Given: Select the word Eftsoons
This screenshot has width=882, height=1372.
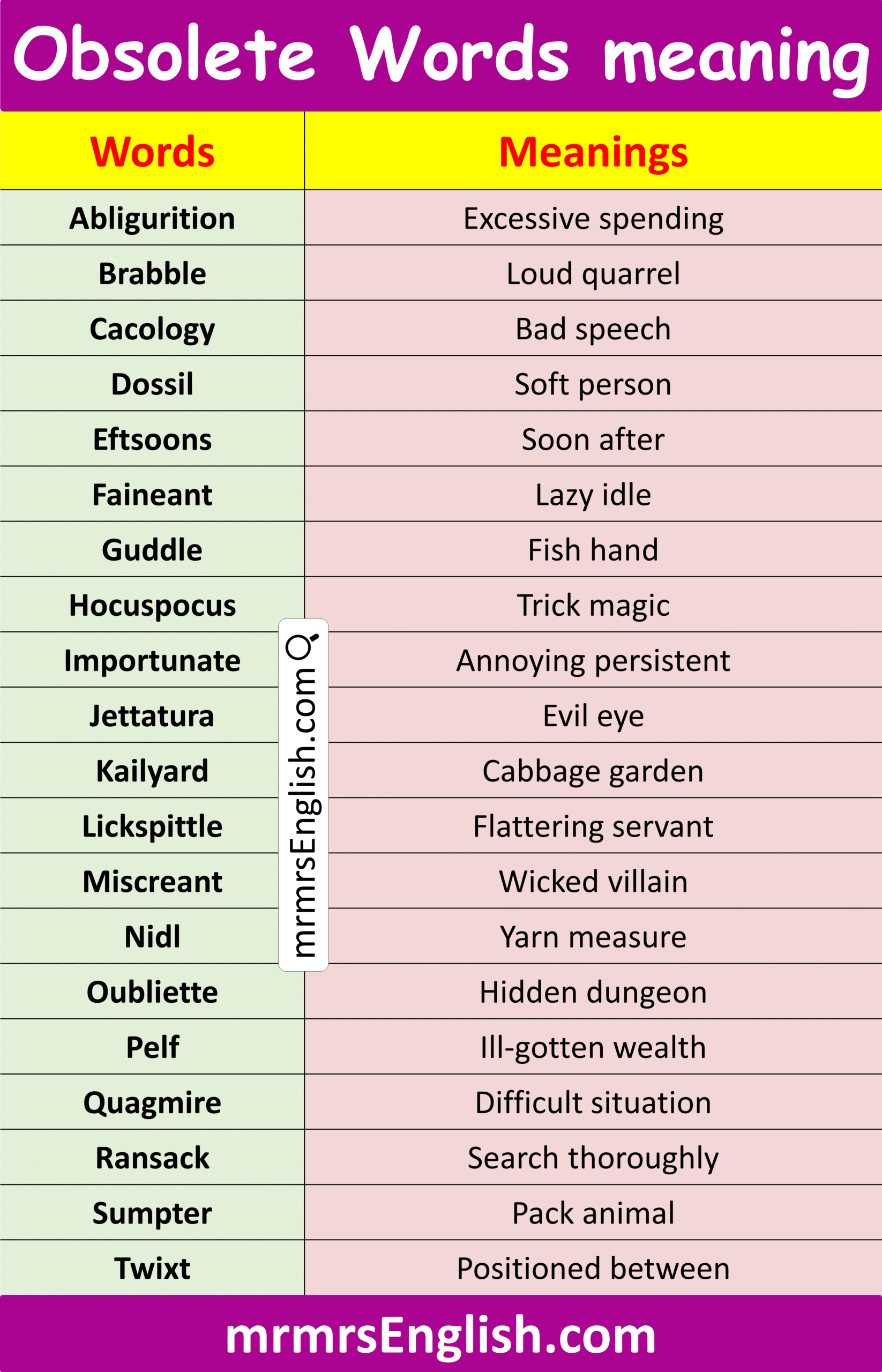Looking at the screenshot, I should [x=152, y=439].
